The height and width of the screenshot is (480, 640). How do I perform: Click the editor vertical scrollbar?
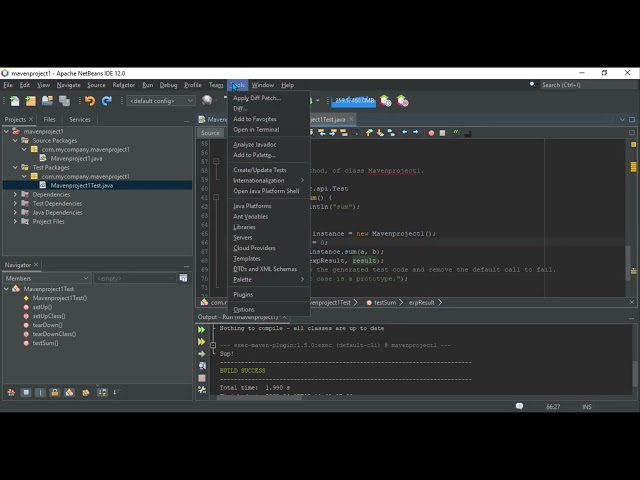click(629, 263)
